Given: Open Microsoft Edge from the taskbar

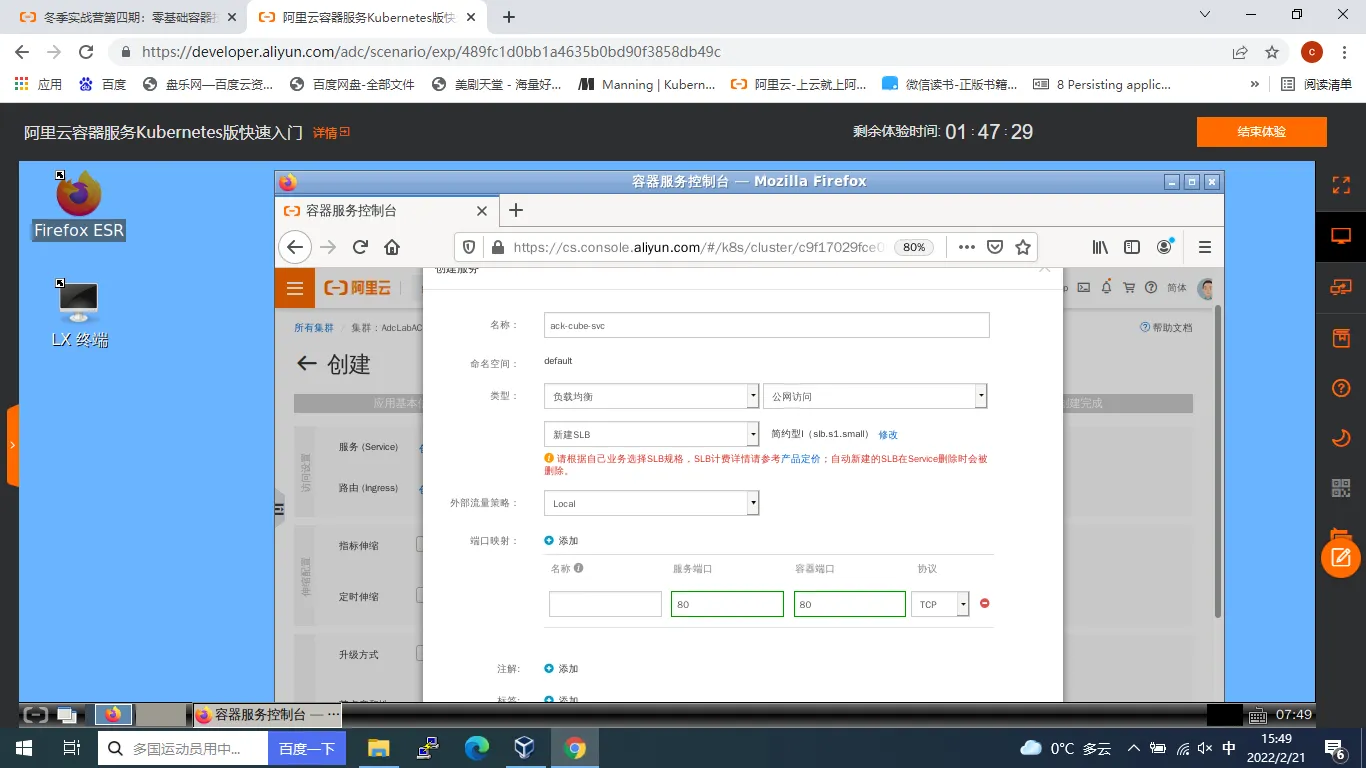Looking at the screenshot, I should click(476, 748).
